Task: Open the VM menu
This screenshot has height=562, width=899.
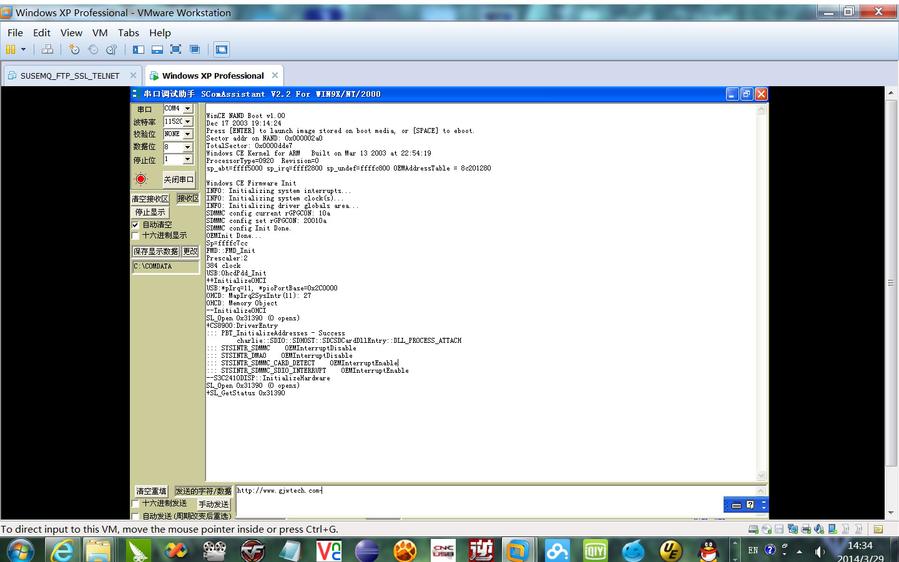Action: 100,33
